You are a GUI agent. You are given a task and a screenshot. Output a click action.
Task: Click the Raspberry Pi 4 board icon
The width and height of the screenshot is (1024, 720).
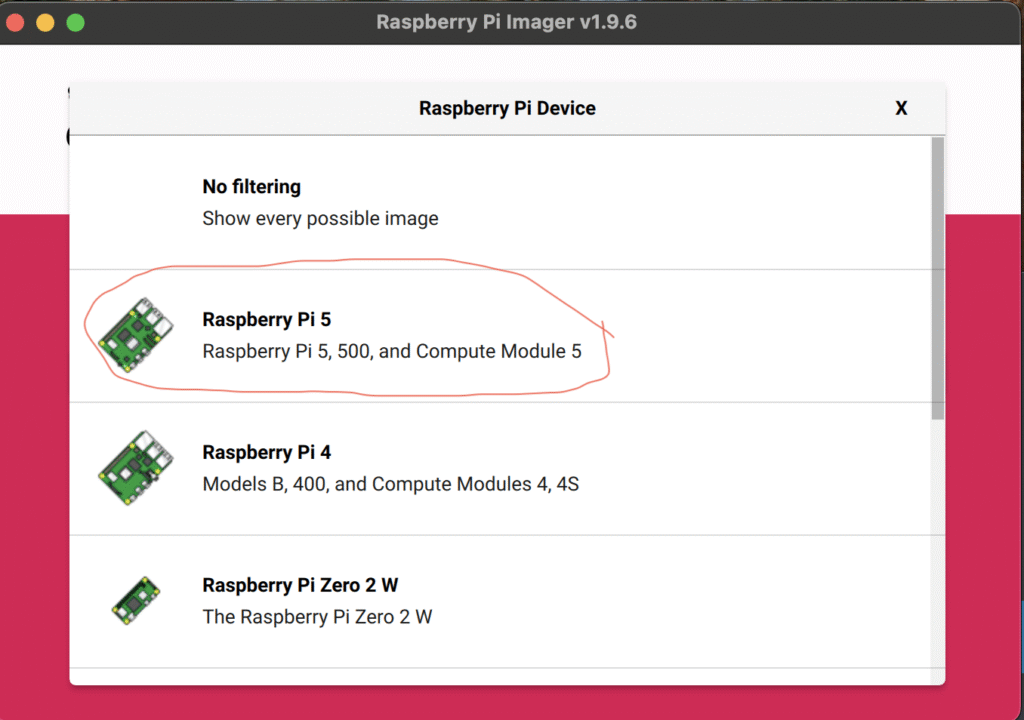[x=137, y=468]
